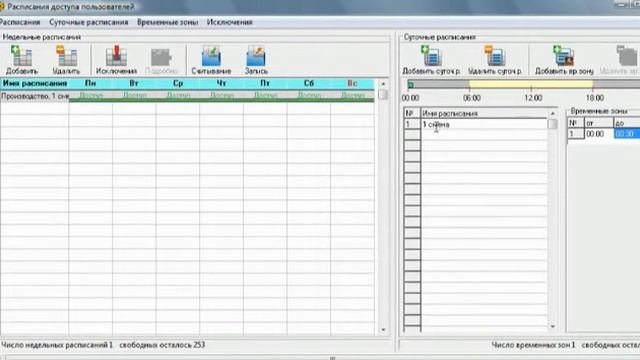This screenshot has height=360, width=640.
Task: Click the 06:00 label on the timeline
Action: [x=472, y=98]
